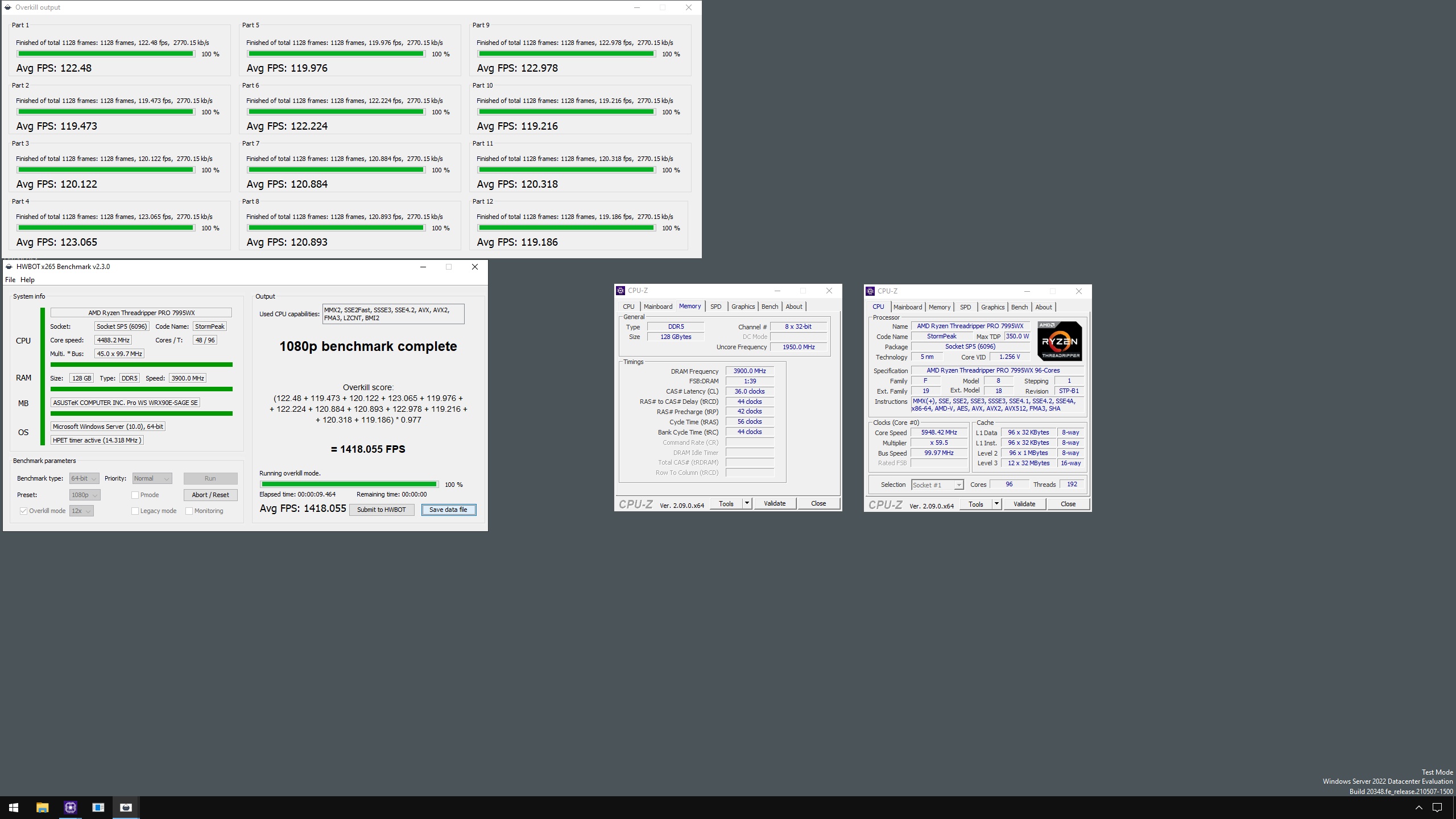Open HWBOT x265 Benchmark taskbar icon
1456x819 pixels.
click(126, 807)
